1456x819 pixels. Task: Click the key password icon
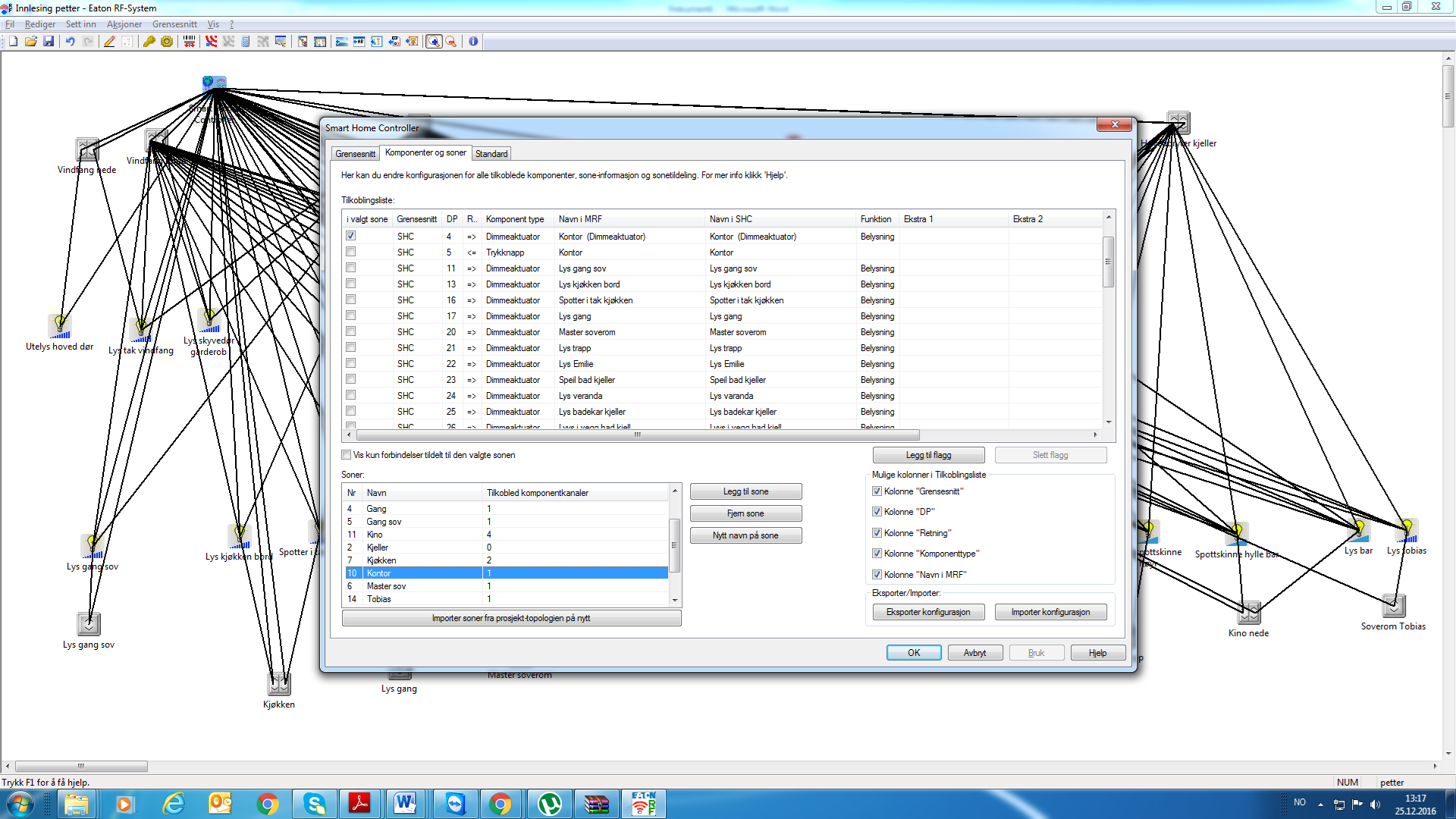[149, 42]
